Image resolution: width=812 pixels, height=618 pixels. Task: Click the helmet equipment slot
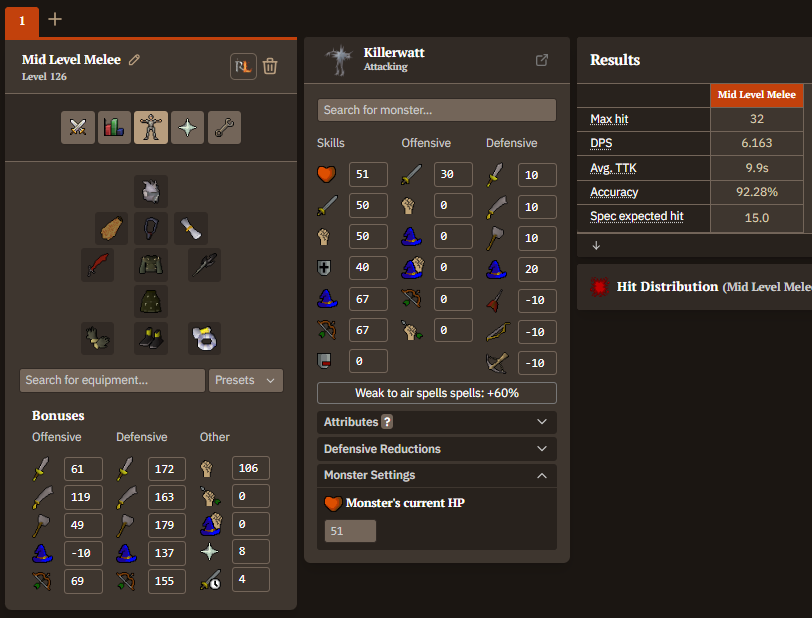point(151,191)
